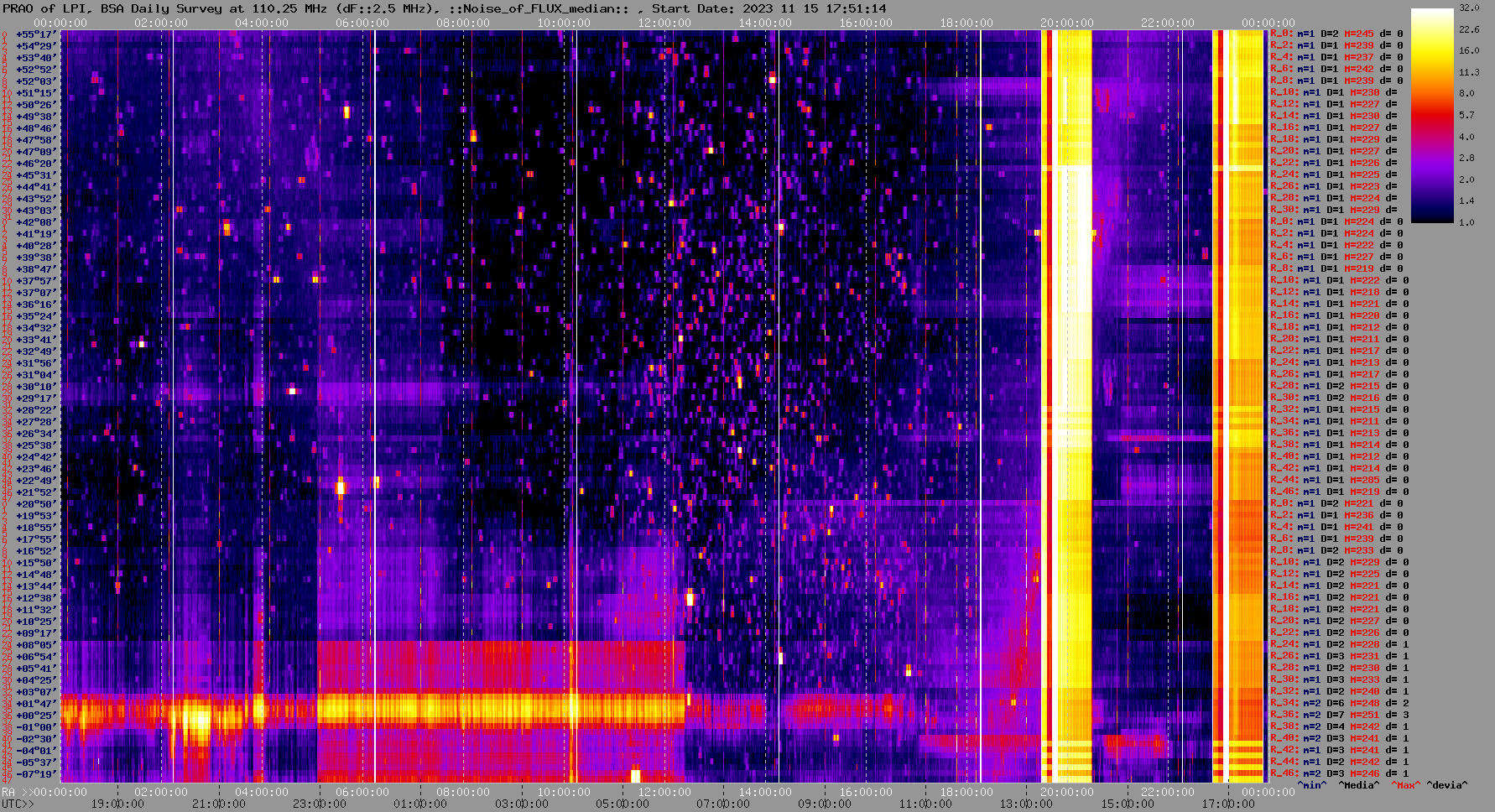
Task: Click declination label -04°01'
Action: click(x=35, y=751)
